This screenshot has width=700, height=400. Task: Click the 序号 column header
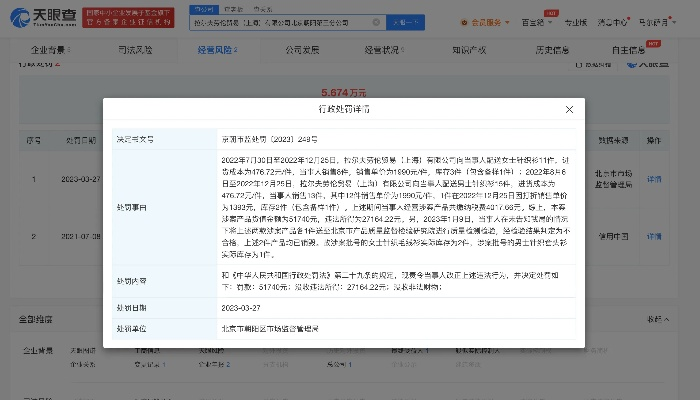[x=33, y=140]
